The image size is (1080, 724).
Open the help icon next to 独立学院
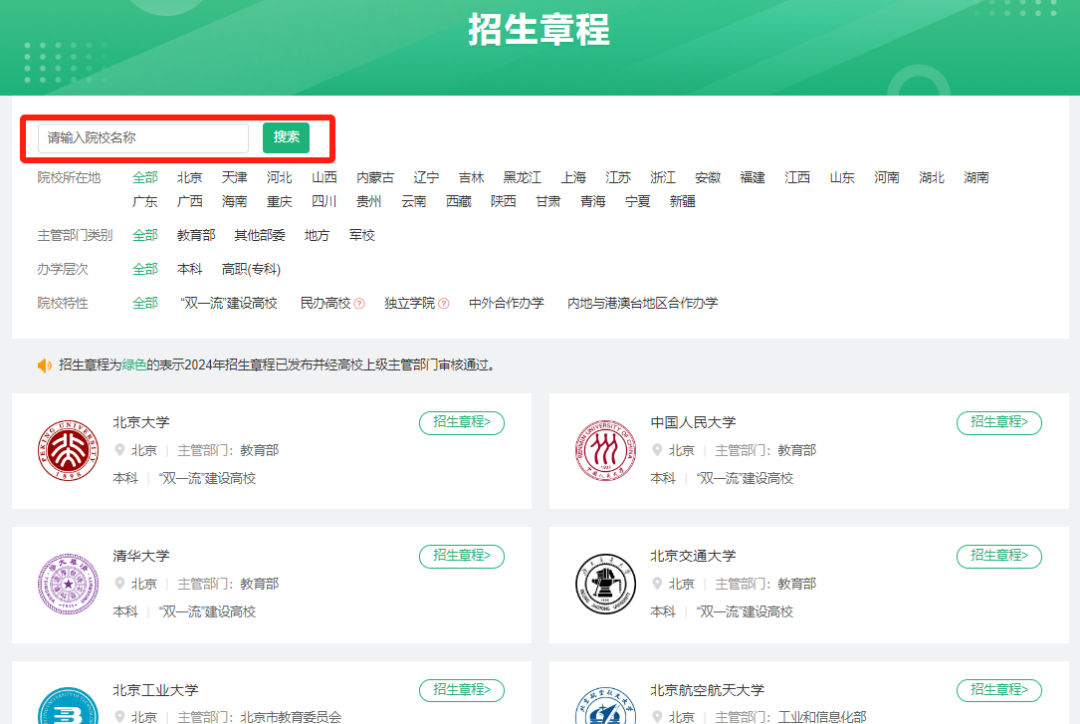(x=444, y=304)
